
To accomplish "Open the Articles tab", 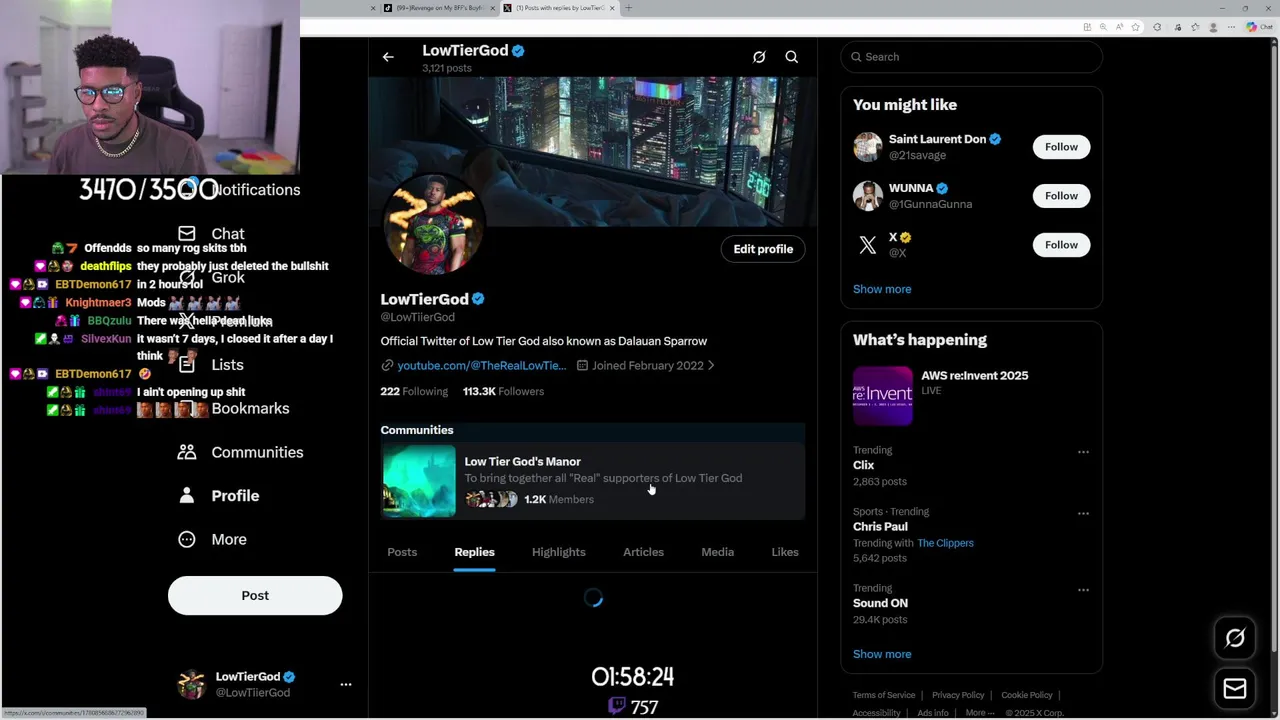I will click(643, 552).
